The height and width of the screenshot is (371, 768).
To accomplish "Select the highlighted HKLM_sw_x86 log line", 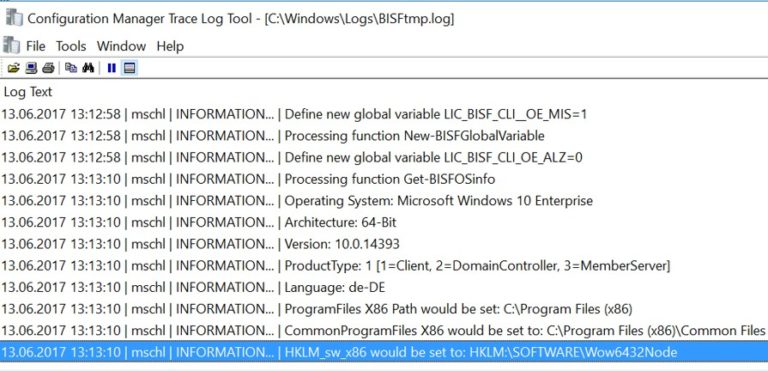I will [x=384, y=352].
